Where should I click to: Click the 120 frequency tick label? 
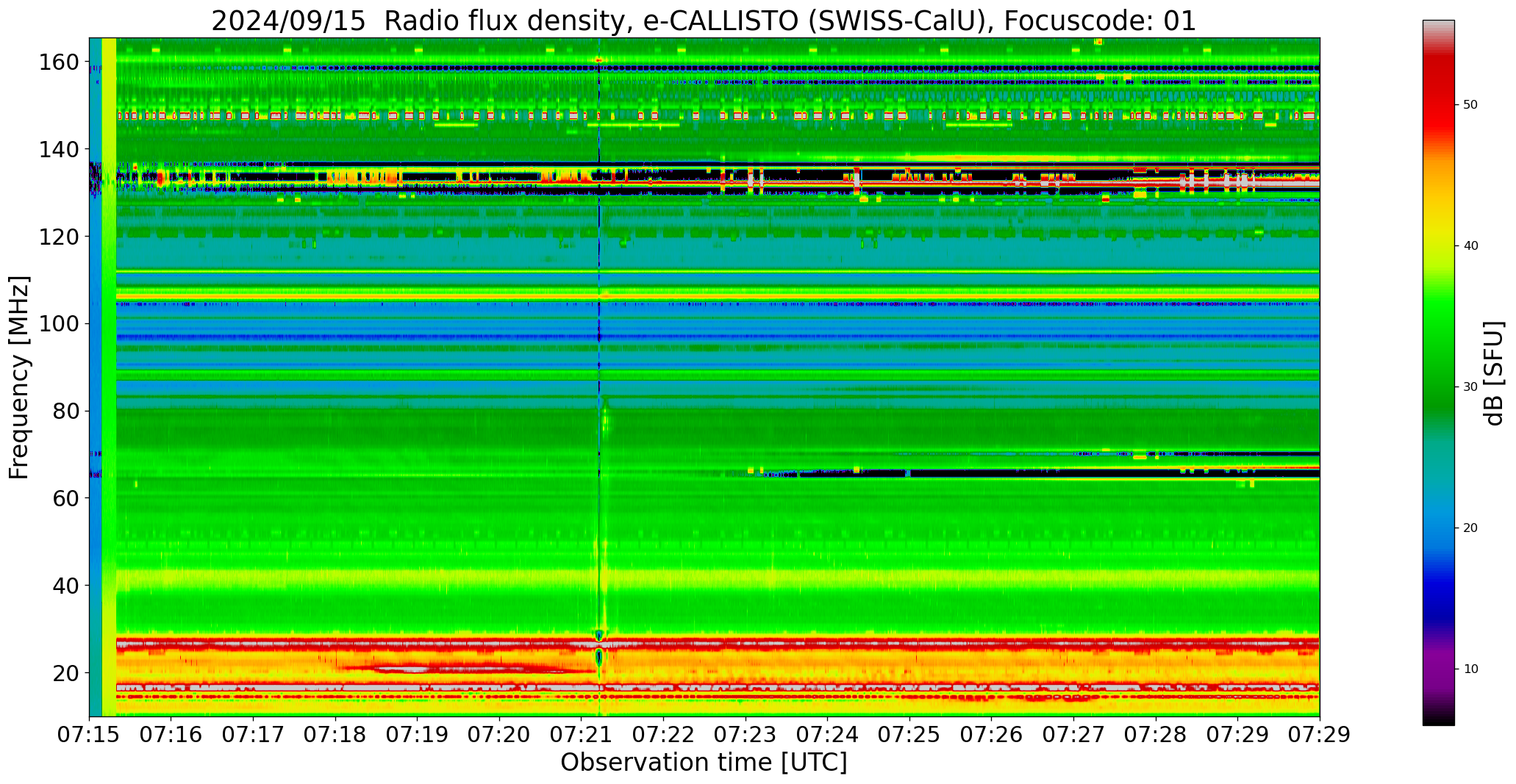[59, 237]
